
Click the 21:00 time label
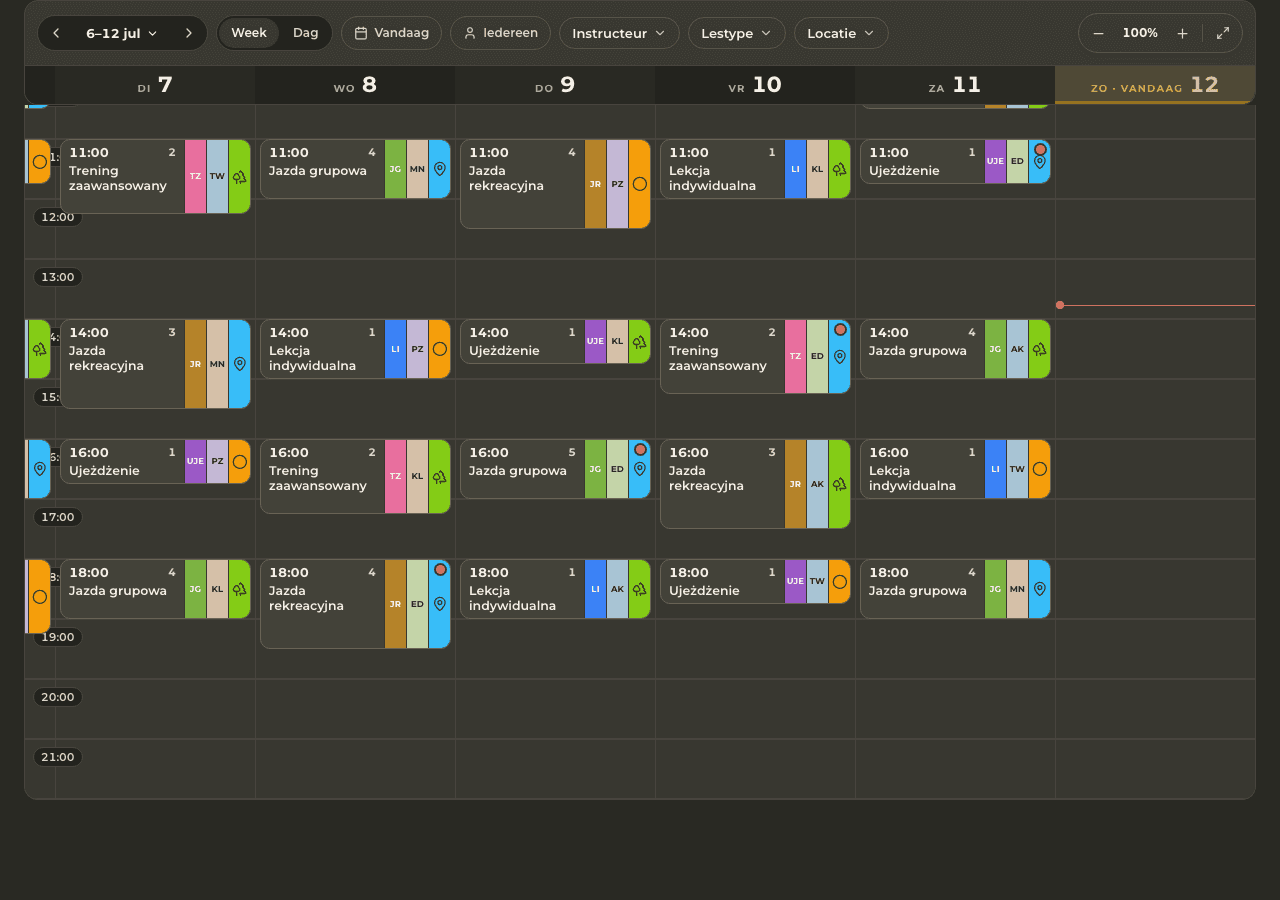[58, 757]
